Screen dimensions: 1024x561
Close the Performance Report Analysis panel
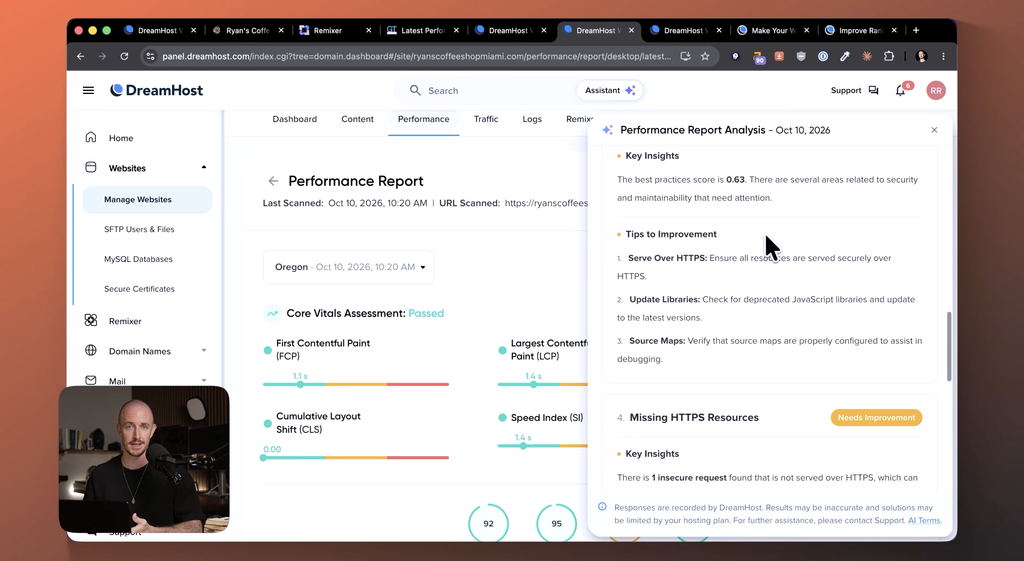pyautogui.click(x=934, y=130)
